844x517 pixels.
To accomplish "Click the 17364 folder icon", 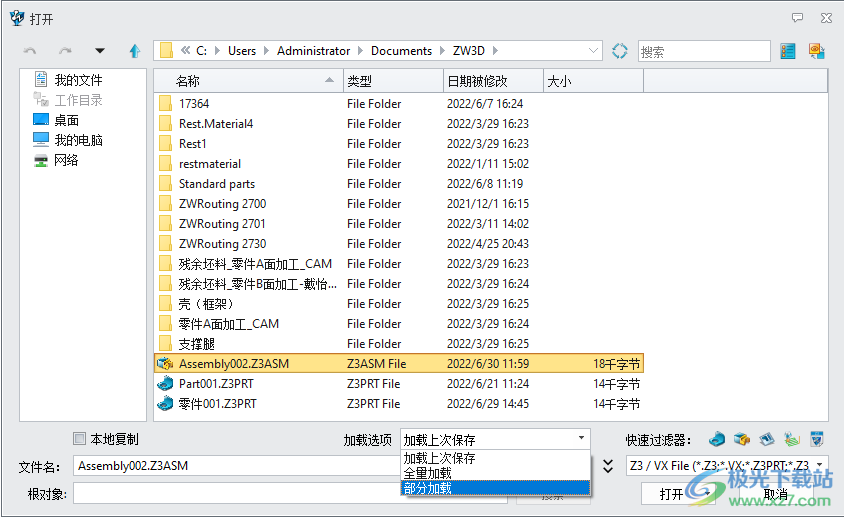I will (165, 103).
